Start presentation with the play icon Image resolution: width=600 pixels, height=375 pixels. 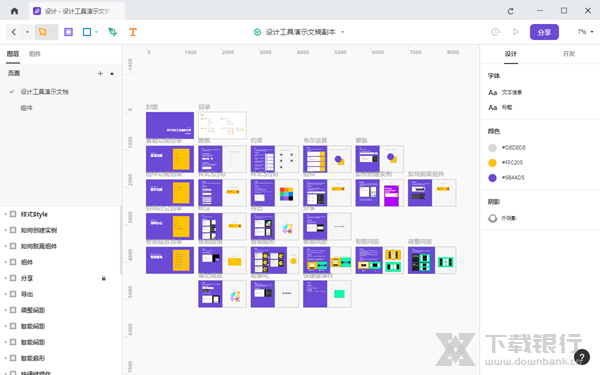coord(516,32)
